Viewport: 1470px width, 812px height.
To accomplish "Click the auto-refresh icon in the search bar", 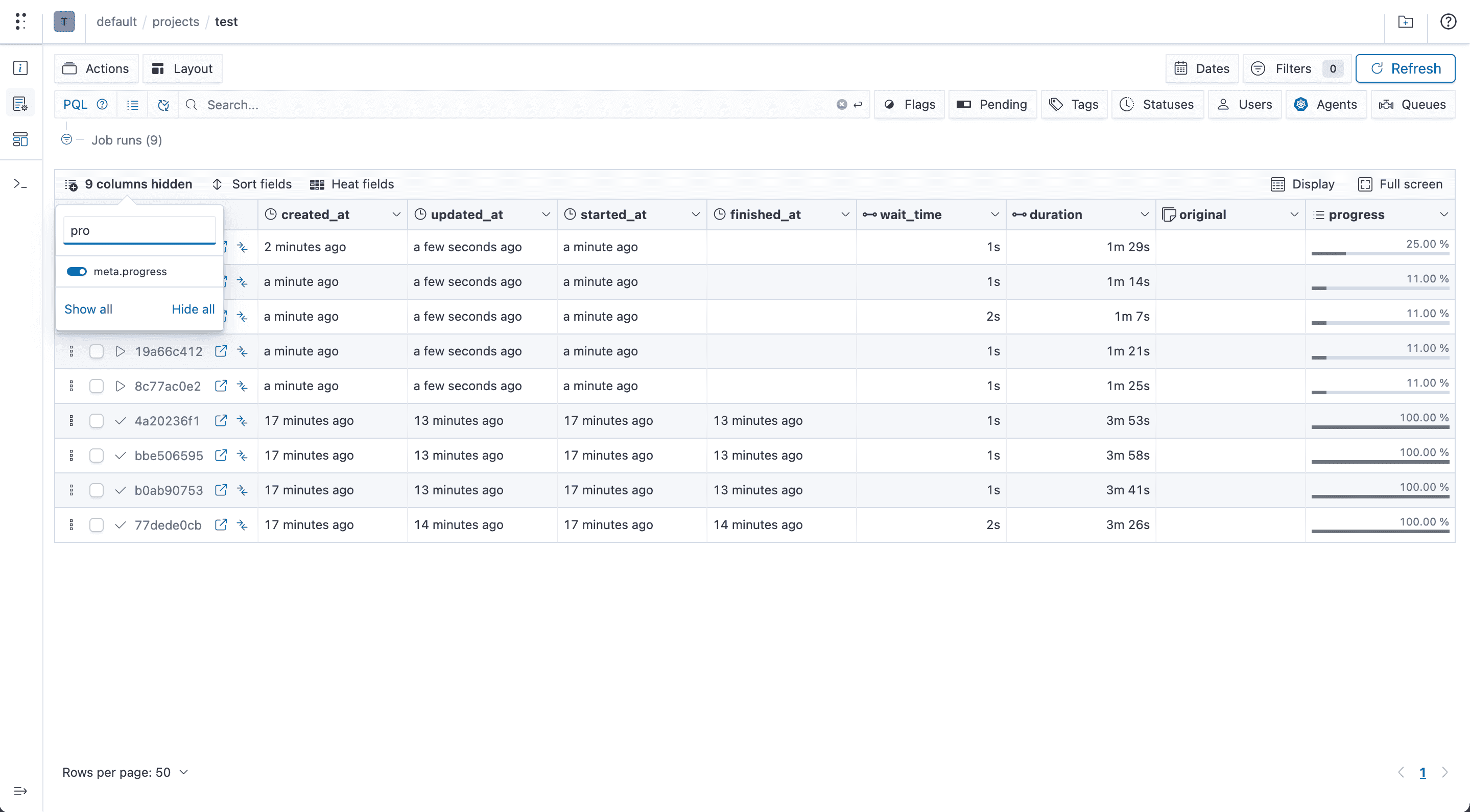I will coord(163,105).
